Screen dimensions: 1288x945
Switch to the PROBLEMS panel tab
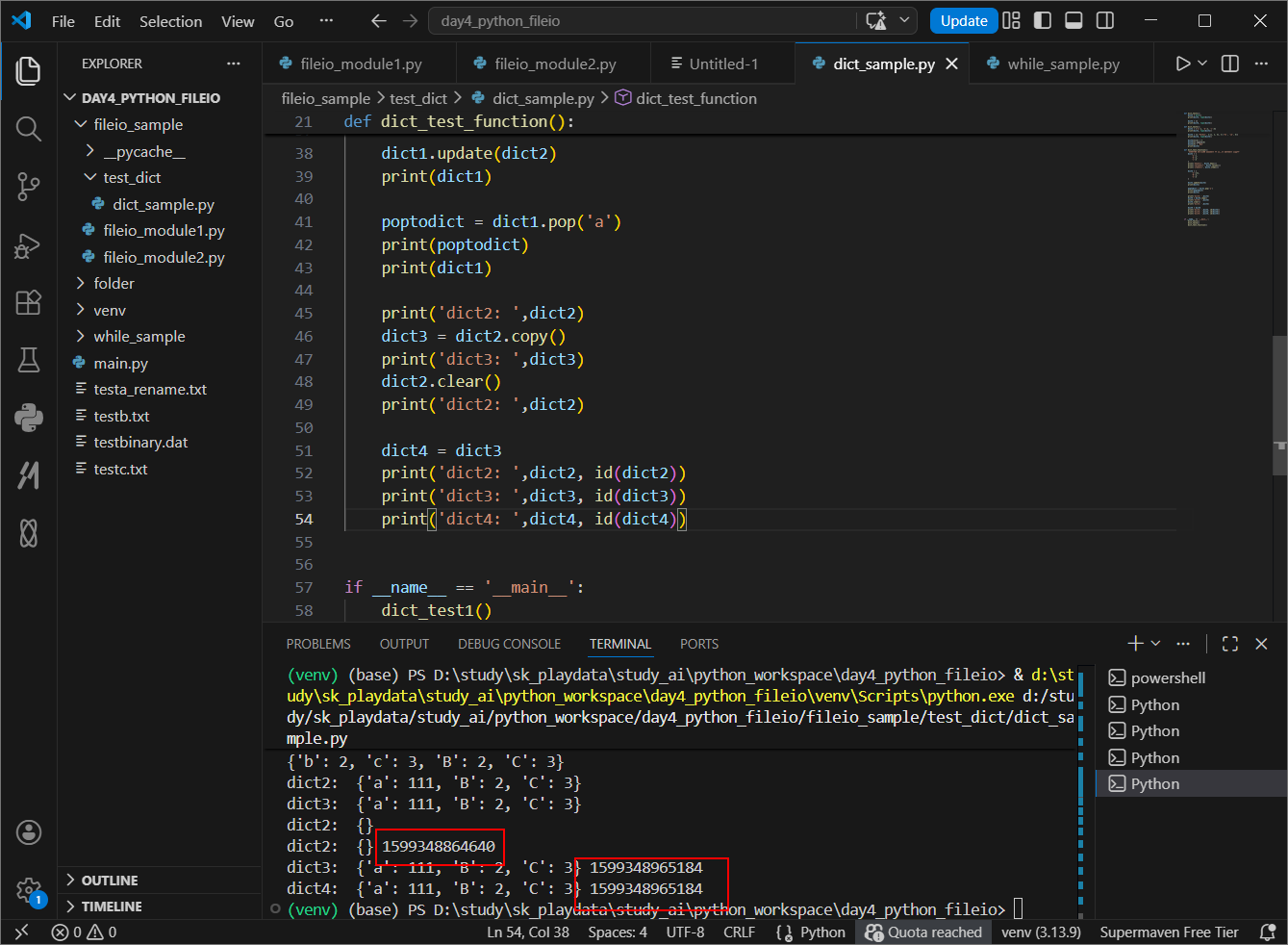318,644
